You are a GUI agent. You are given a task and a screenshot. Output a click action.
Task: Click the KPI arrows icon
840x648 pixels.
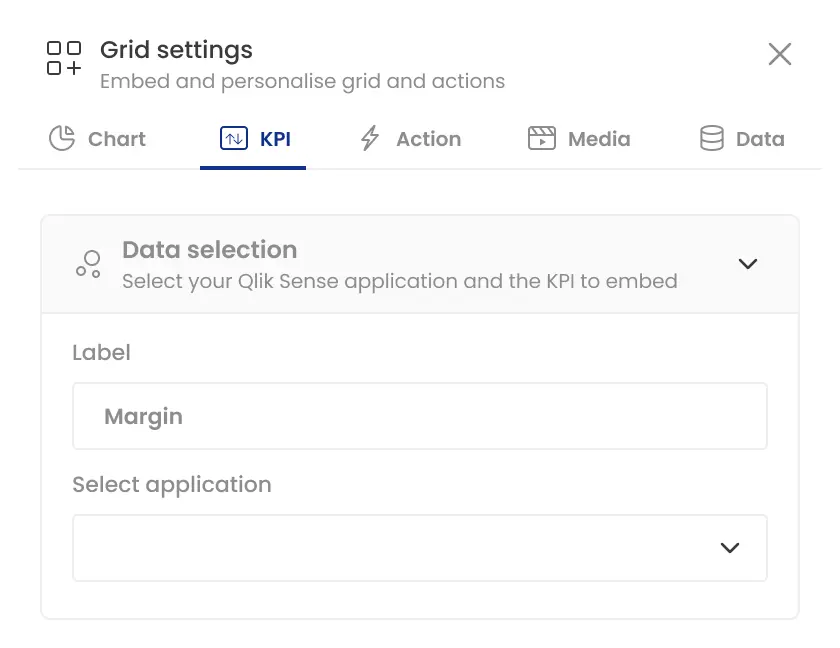point(234,138)
